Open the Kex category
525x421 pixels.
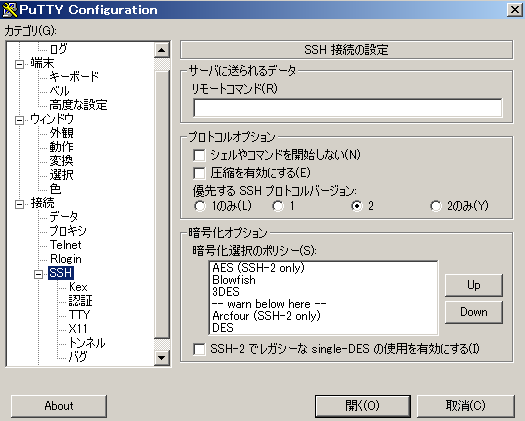(x=78, y=287)
